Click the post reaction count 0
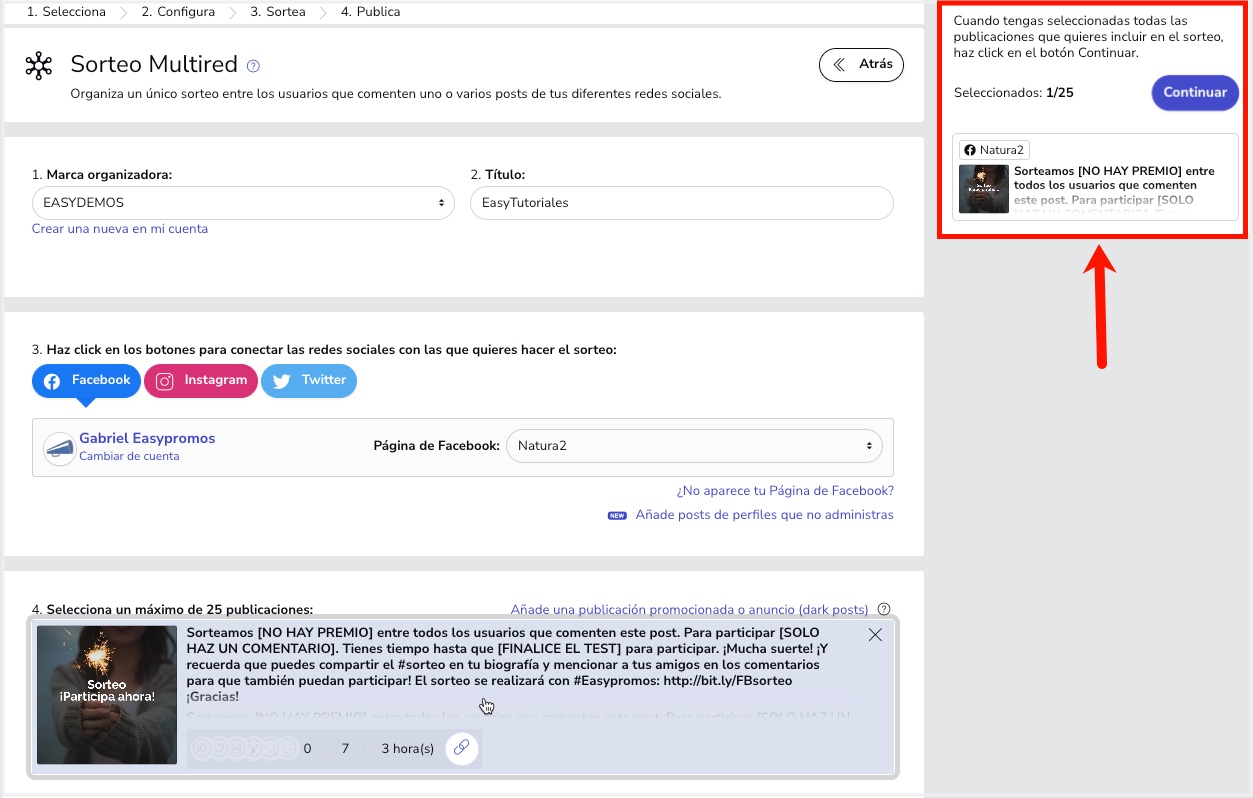Screen dimensions: 1253x798 (x=307, y=748)
